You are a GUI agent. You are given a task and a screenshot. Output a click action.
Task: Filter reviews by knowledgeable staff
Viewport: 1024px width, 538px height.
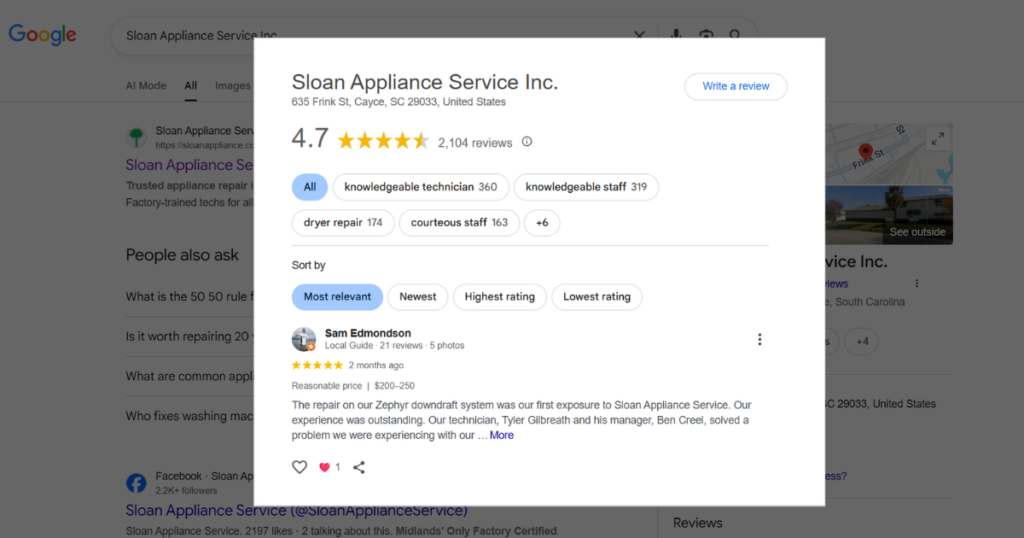[x=586, y=187]
